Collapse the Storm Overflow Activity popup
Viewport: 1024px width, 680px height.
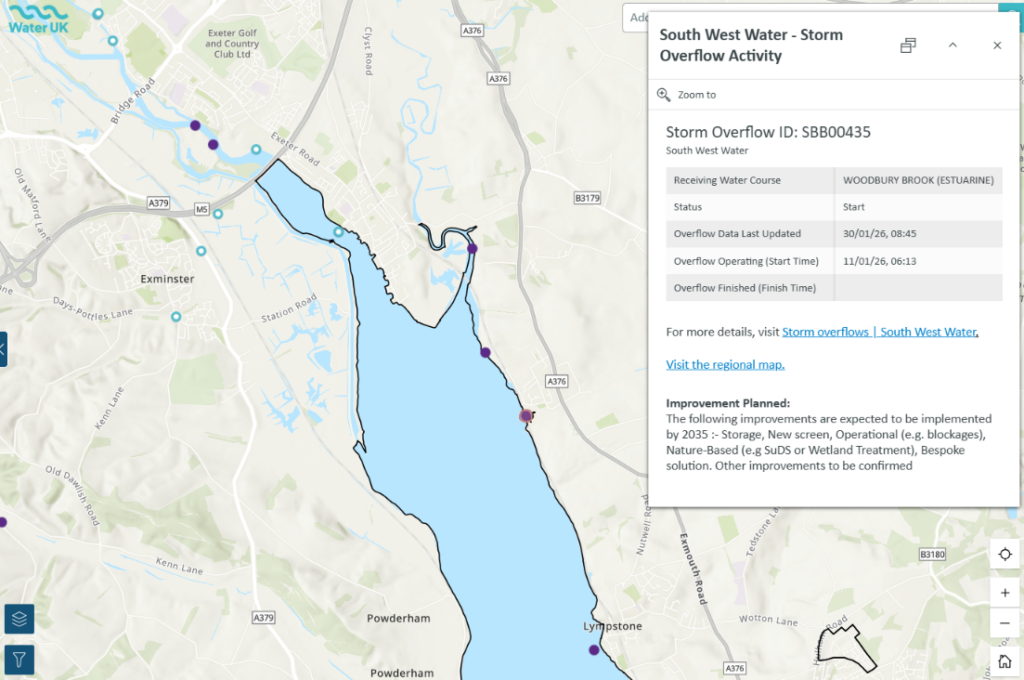coord(952,45)
